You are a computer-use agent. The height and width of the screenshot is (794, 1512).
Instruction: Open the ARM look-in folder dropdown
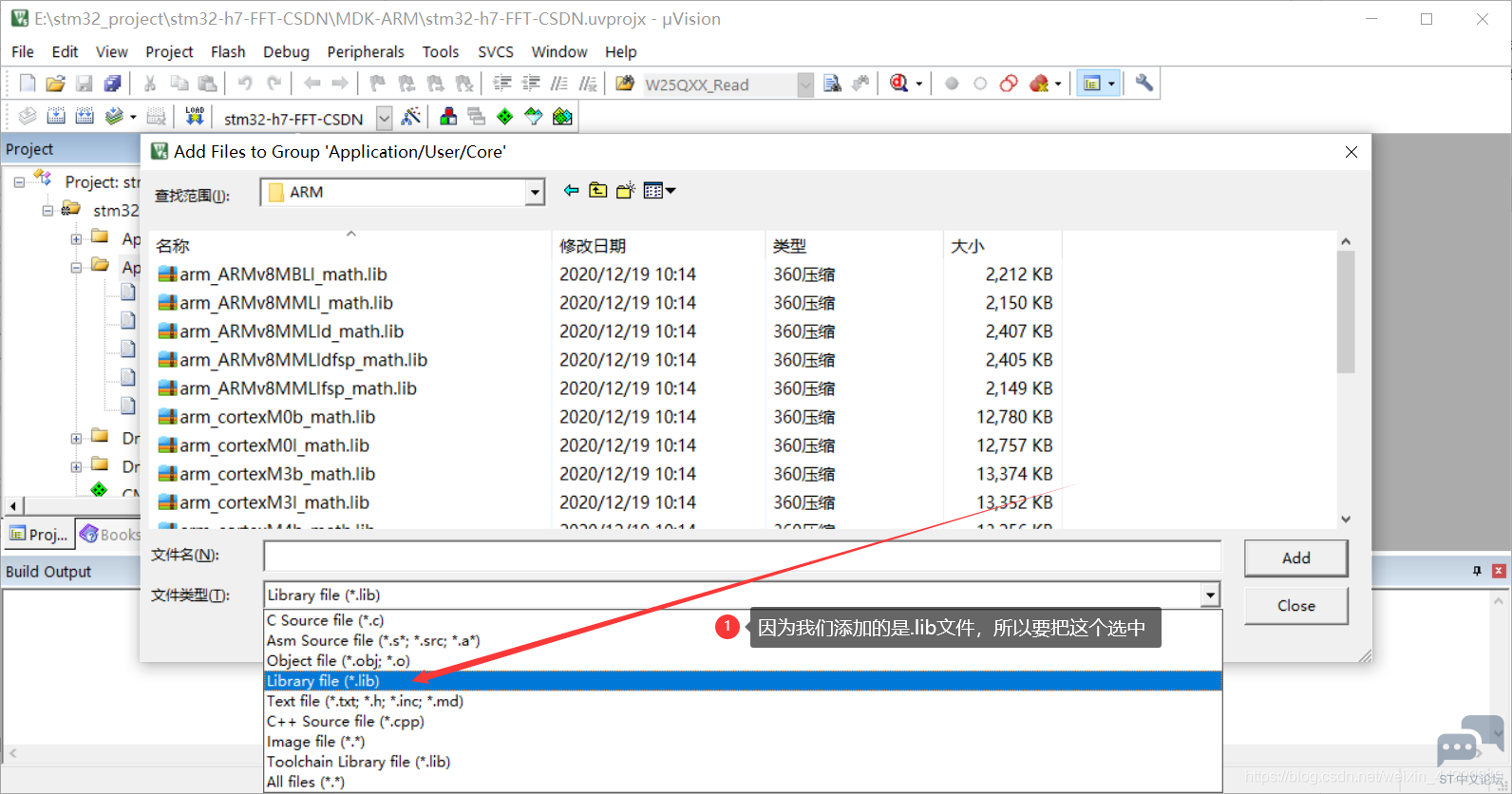click(535, 192)
